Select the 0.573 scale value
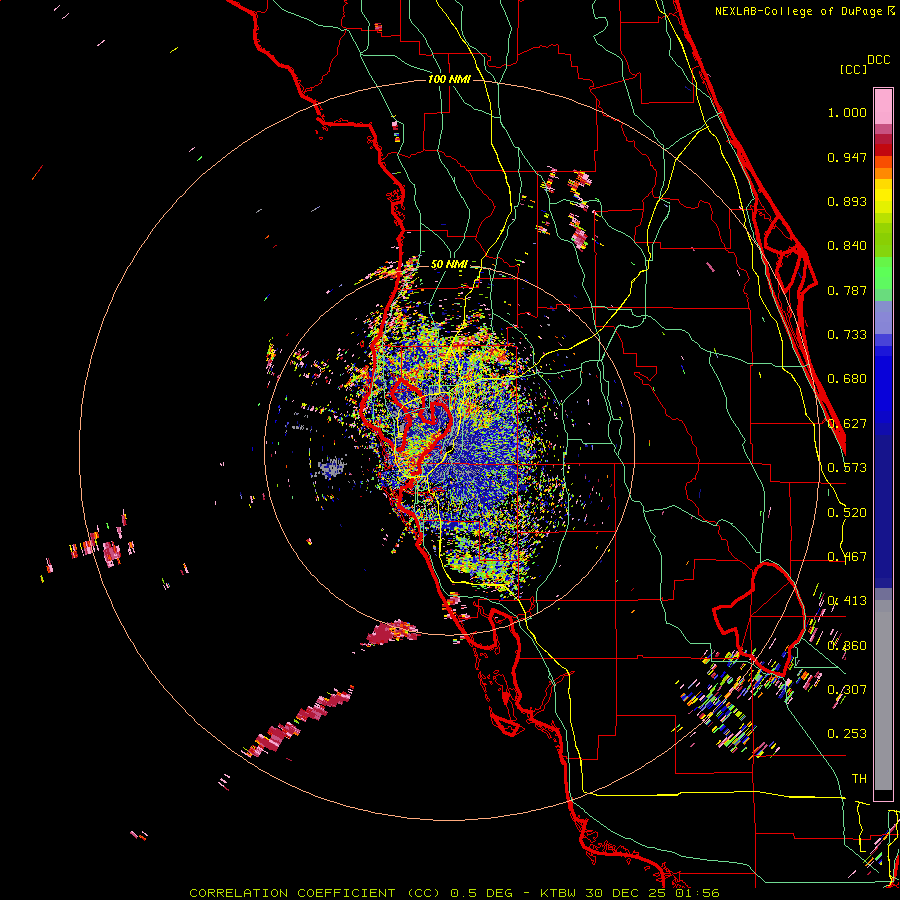Image resolution: width=900 pixels, height=900 pixels. (x=847, y=468)
